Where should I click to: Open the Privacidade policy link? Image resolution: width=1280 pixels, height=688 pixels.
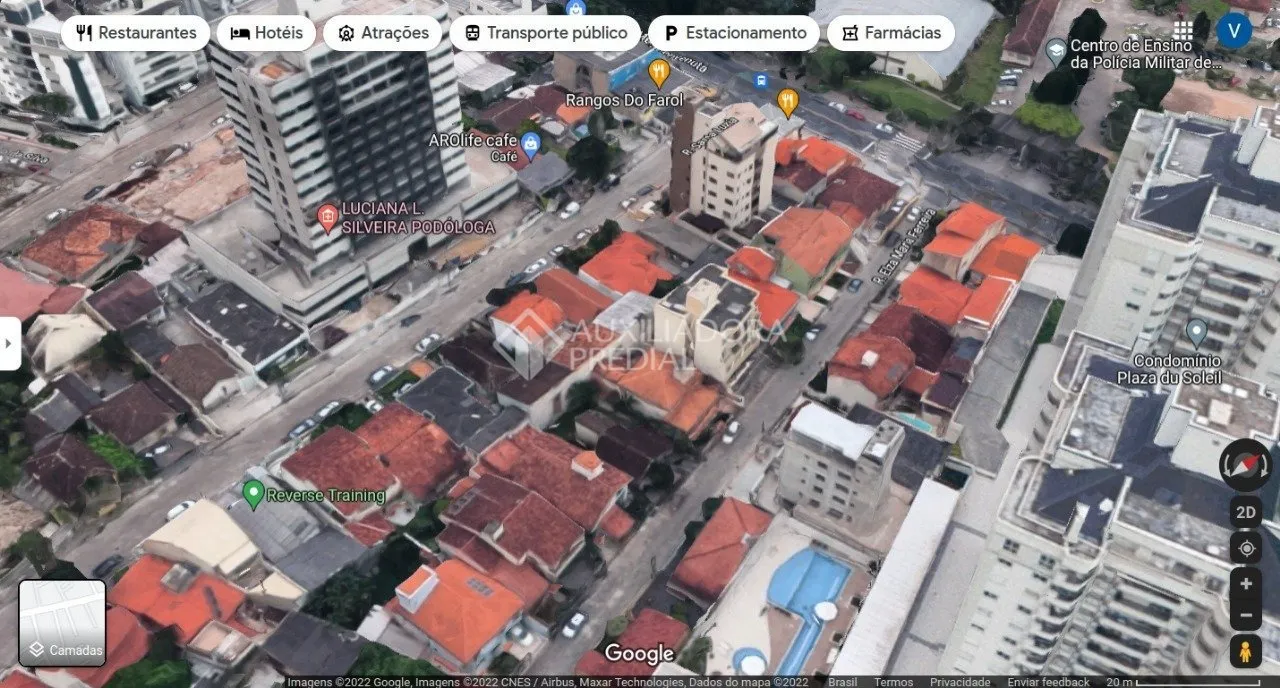(x=960, y=680)
